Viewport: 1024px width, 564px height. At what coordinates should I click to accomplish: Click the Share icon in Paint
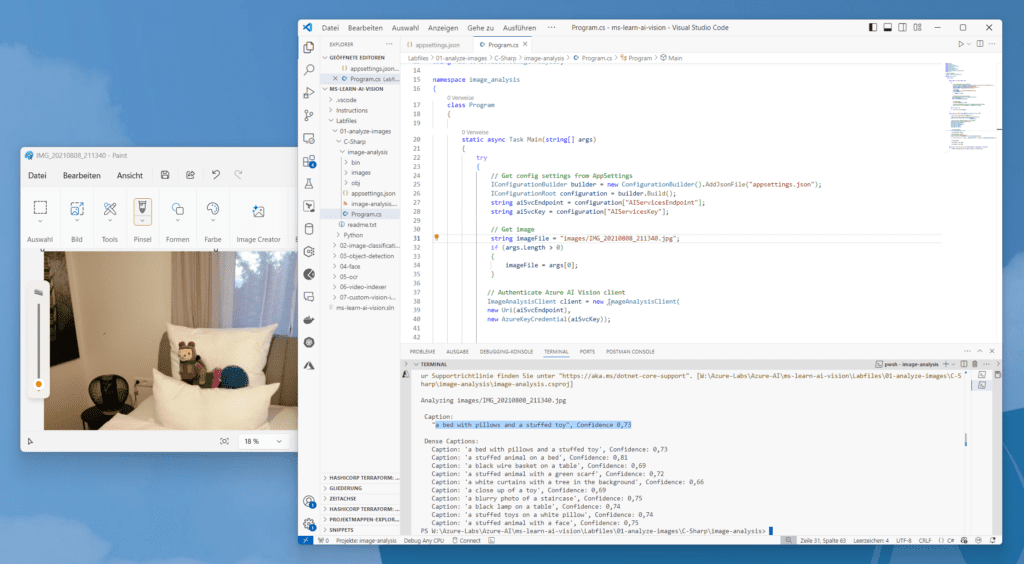[190, 175]
